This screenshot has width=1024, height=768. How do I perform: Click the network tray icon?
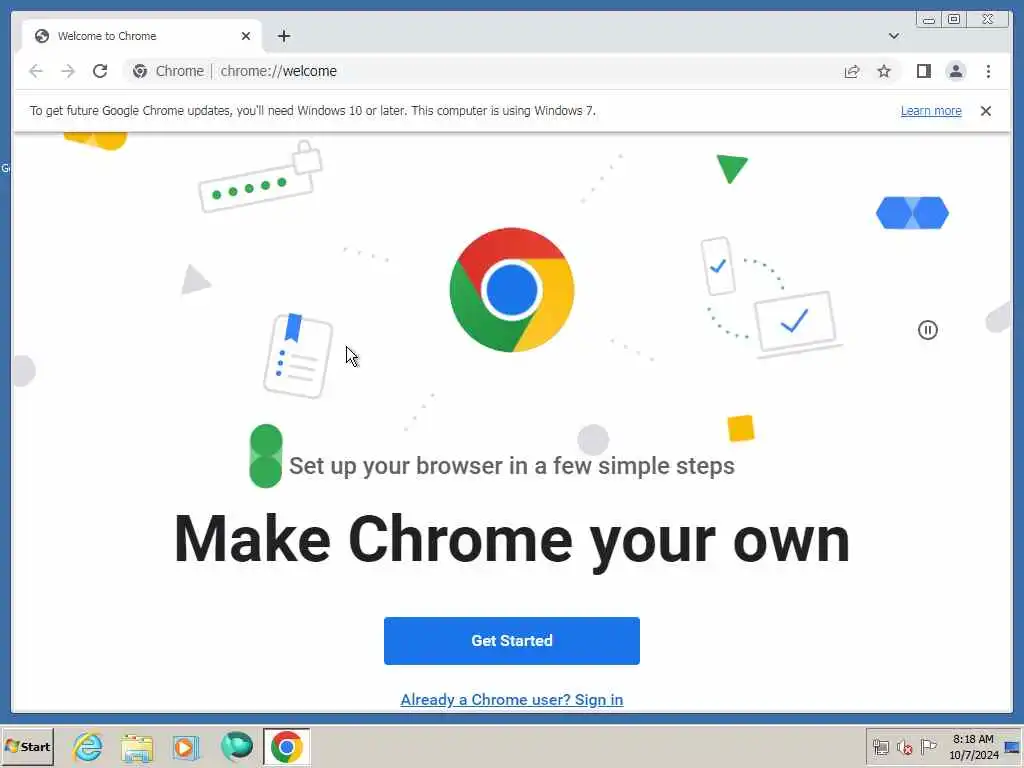[x=880, y=747]
